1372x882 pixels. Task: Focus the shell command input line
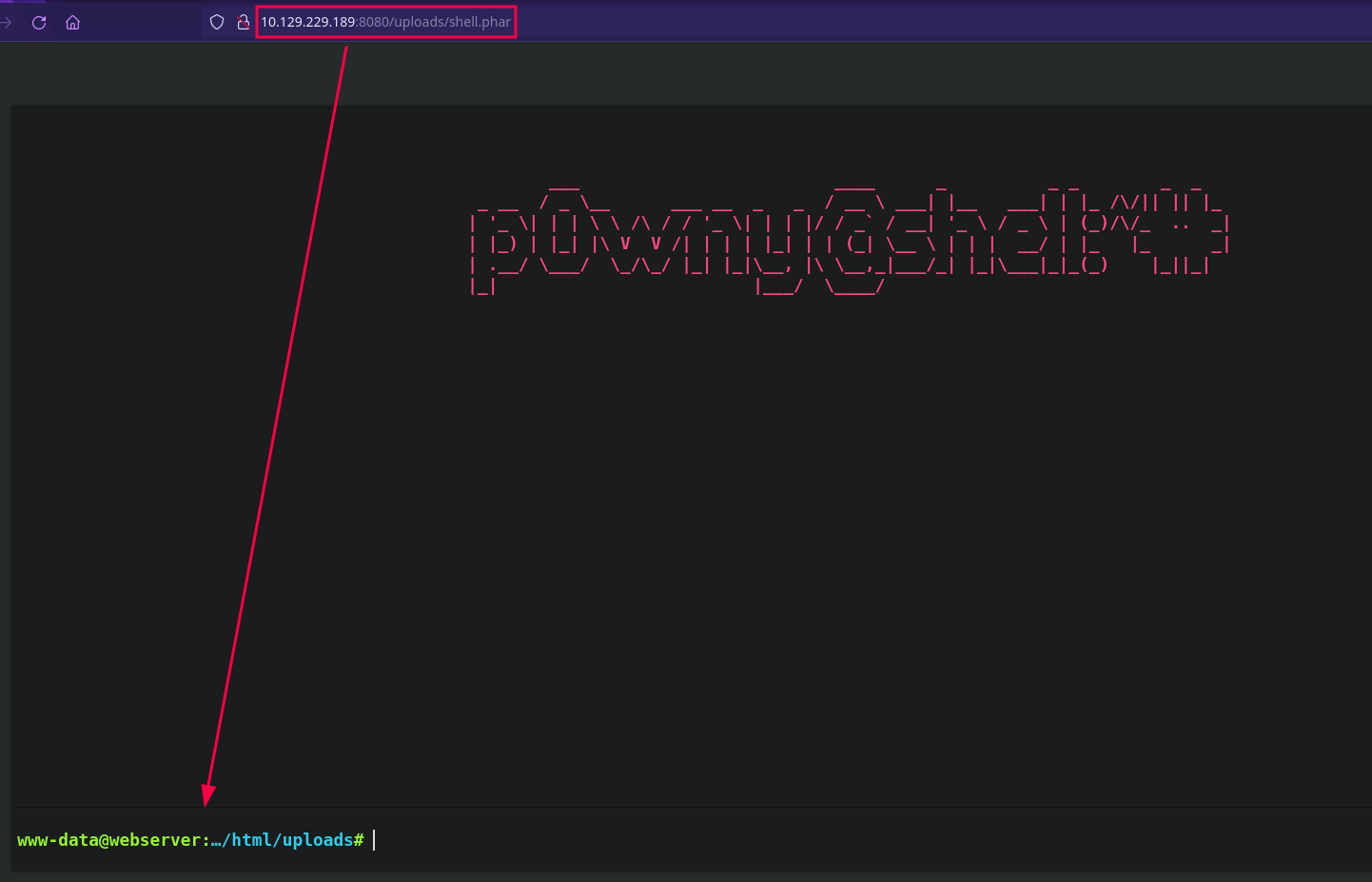pyautogui.click(x=761, y=840)
